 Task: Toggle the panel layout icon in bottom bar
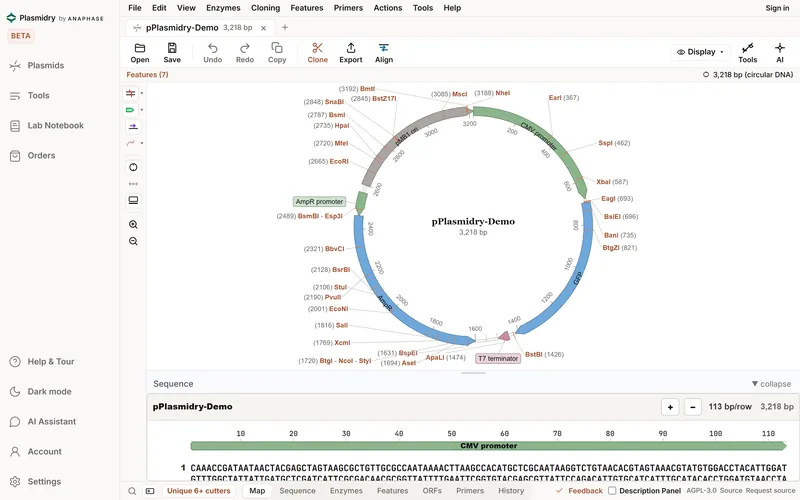[x=150, y=491]
